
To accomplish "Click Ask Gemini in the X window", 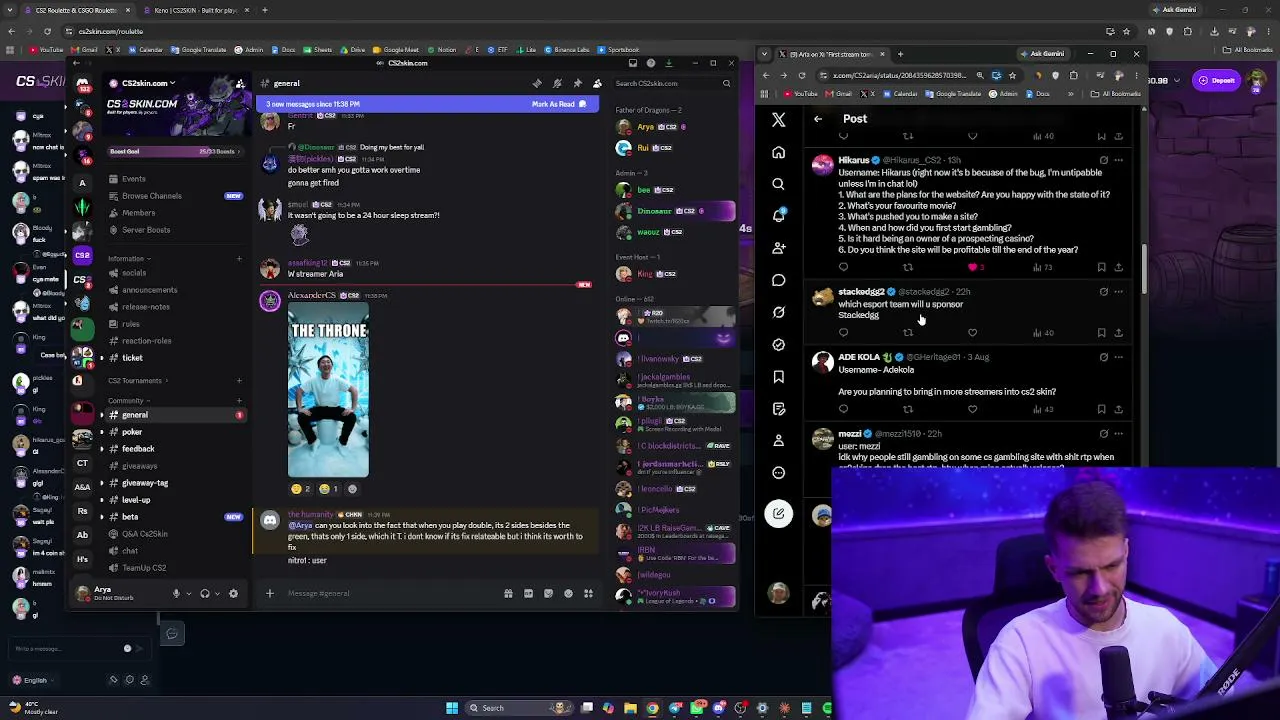I will point(1042,54).
